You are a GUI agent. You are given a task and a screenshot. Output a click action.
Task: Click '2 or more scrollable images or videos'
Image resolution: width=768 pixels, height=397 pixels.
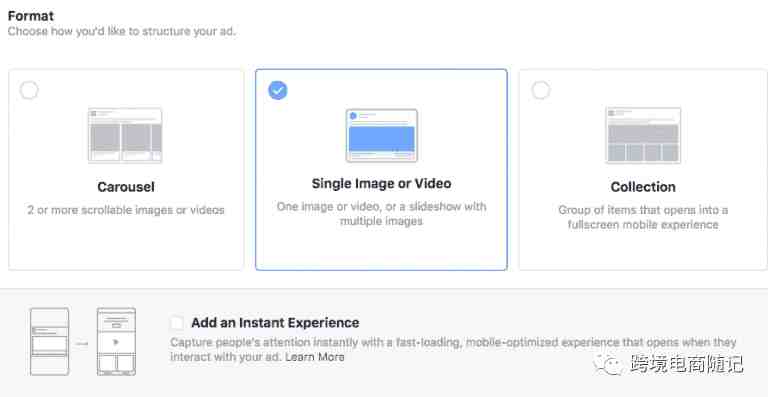(x=126, y=210)
